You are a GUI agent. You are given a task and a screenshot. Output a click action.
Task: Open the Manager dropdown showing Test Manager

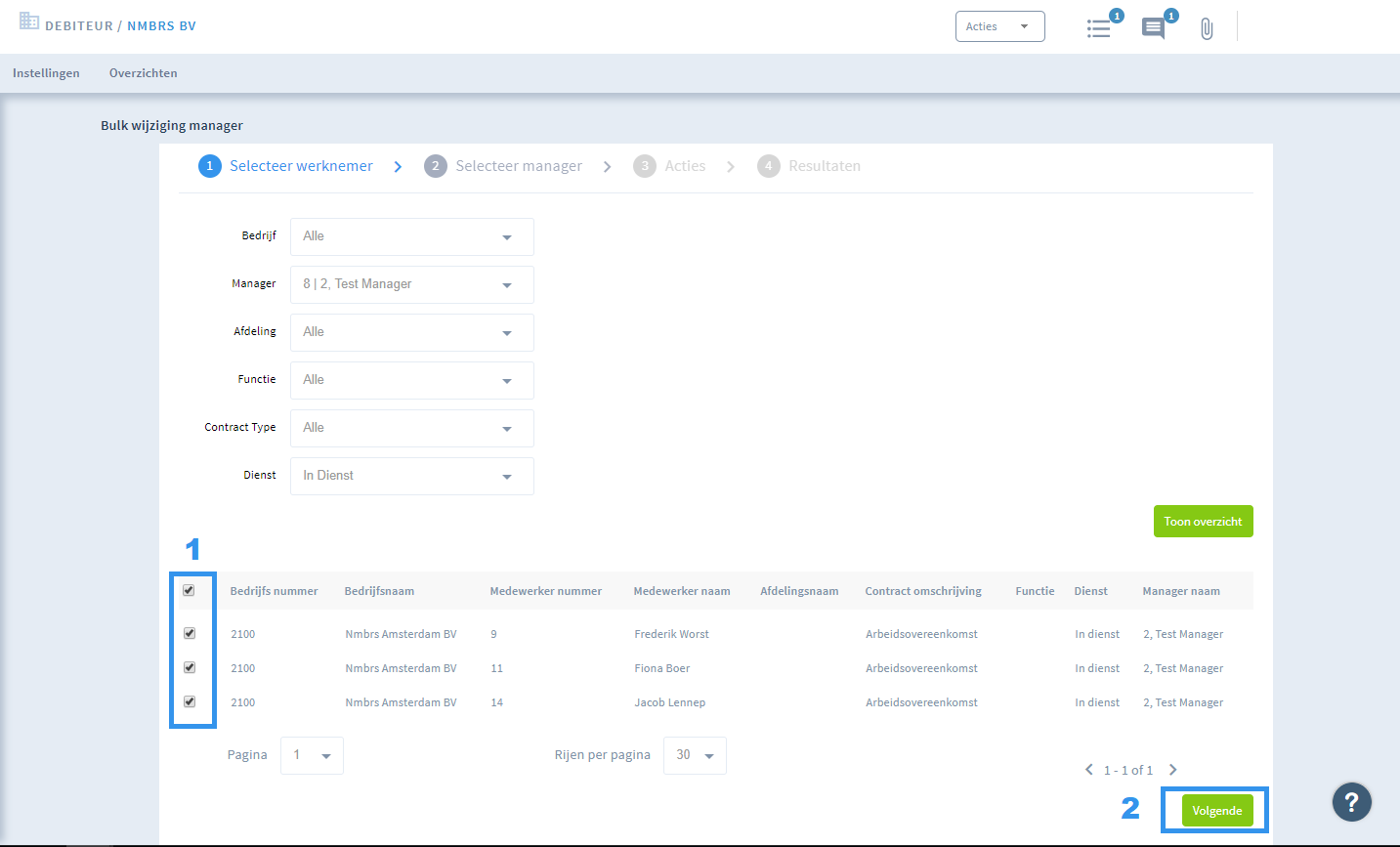tap(412, 284)
